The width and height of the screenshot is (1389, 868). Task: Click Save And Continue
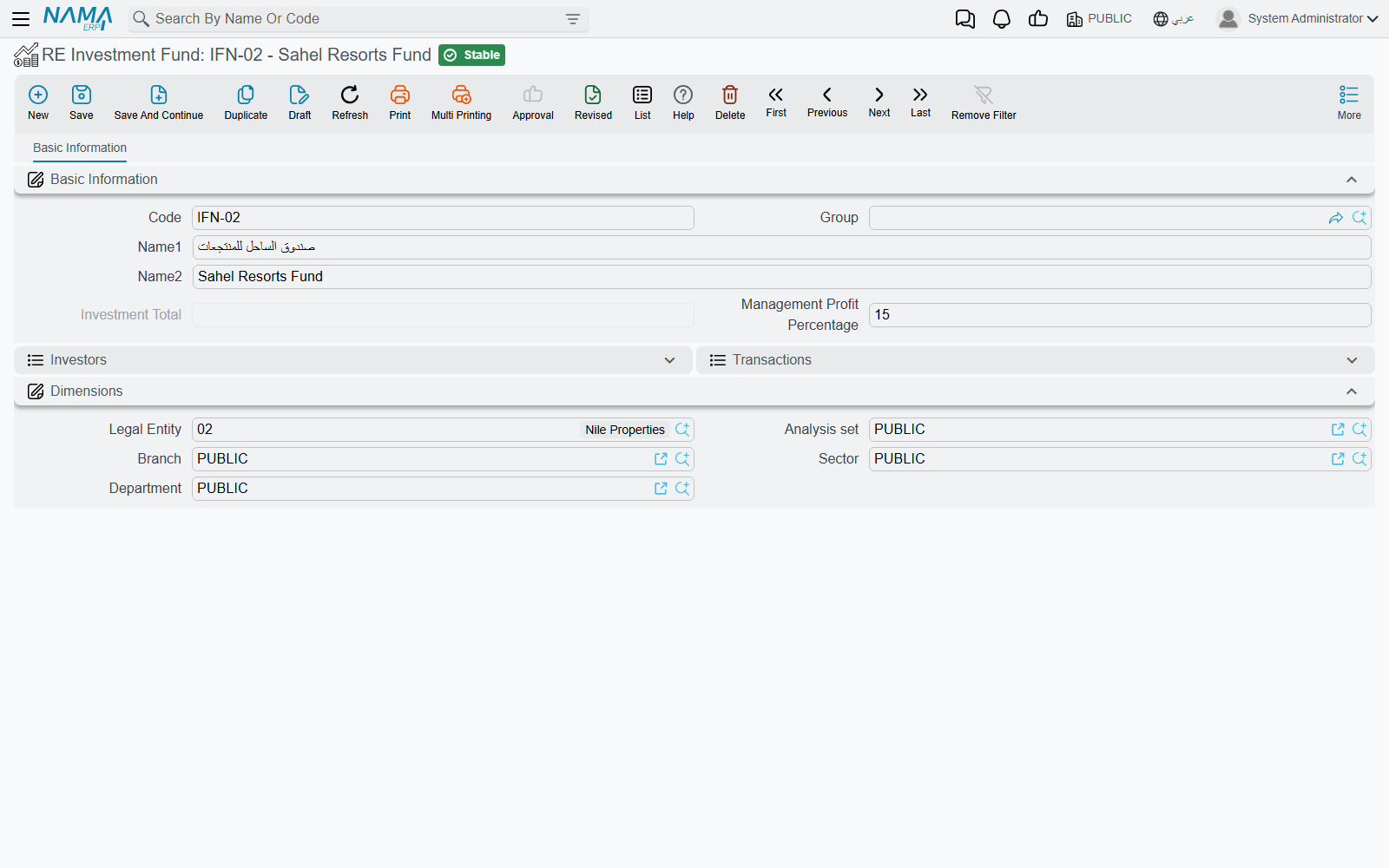click(x=159, y=102)
